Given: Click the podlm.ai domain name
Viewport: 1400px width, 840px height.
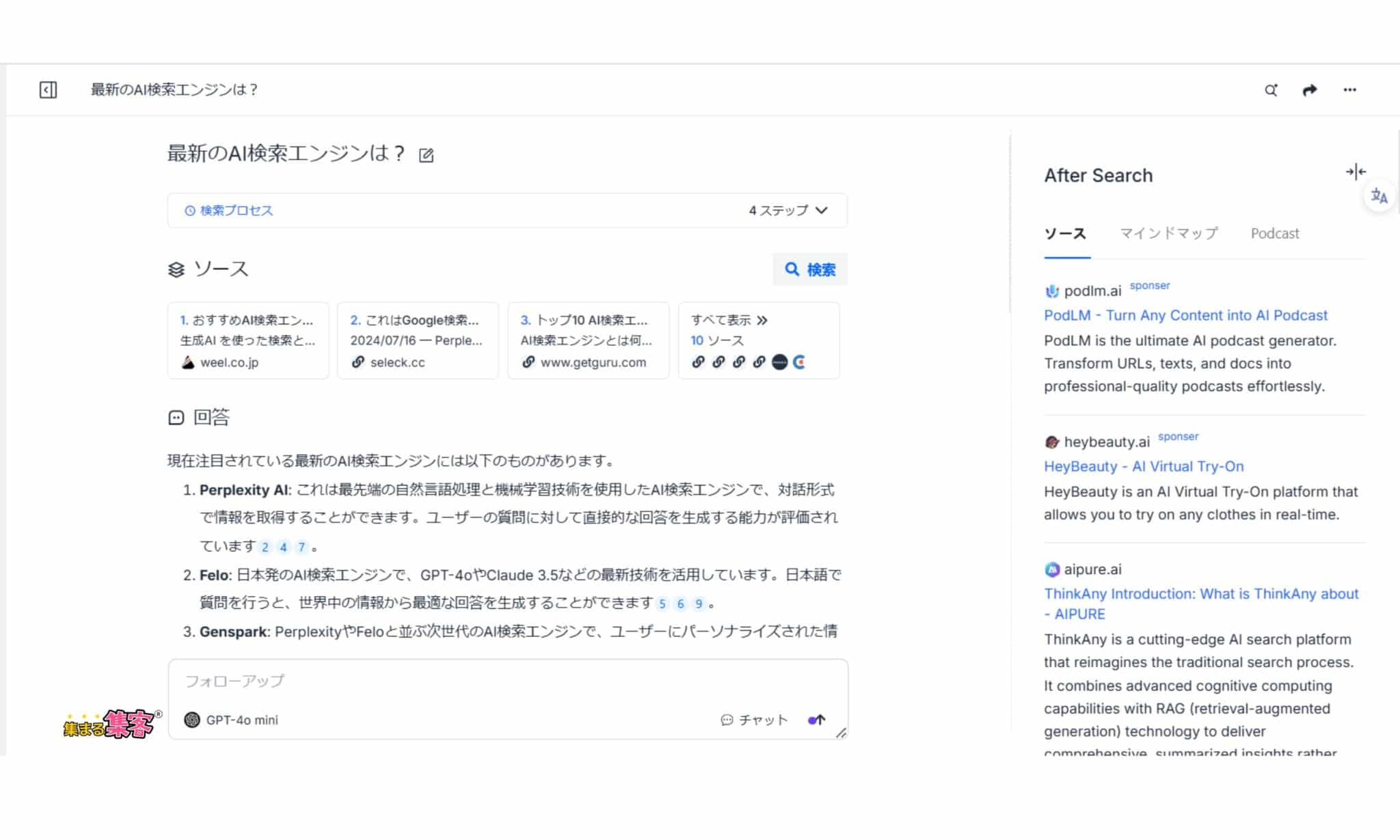Looking at the screenshot, I should coord(1092,291).
